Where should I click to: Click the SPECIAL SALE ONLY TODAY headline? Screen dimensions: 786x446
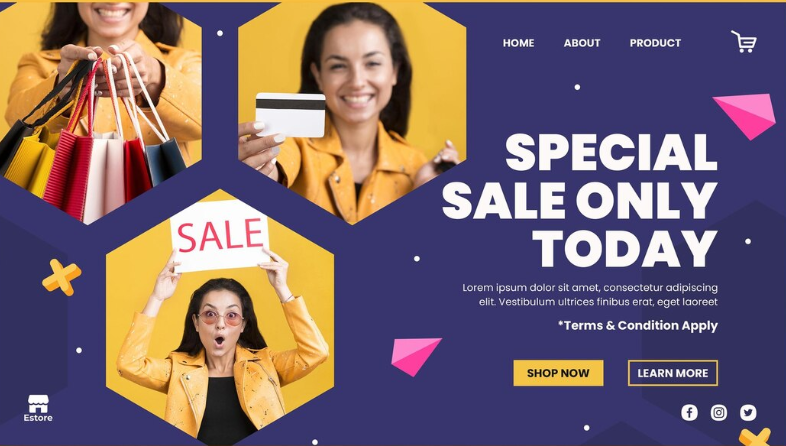click(580, 200)
